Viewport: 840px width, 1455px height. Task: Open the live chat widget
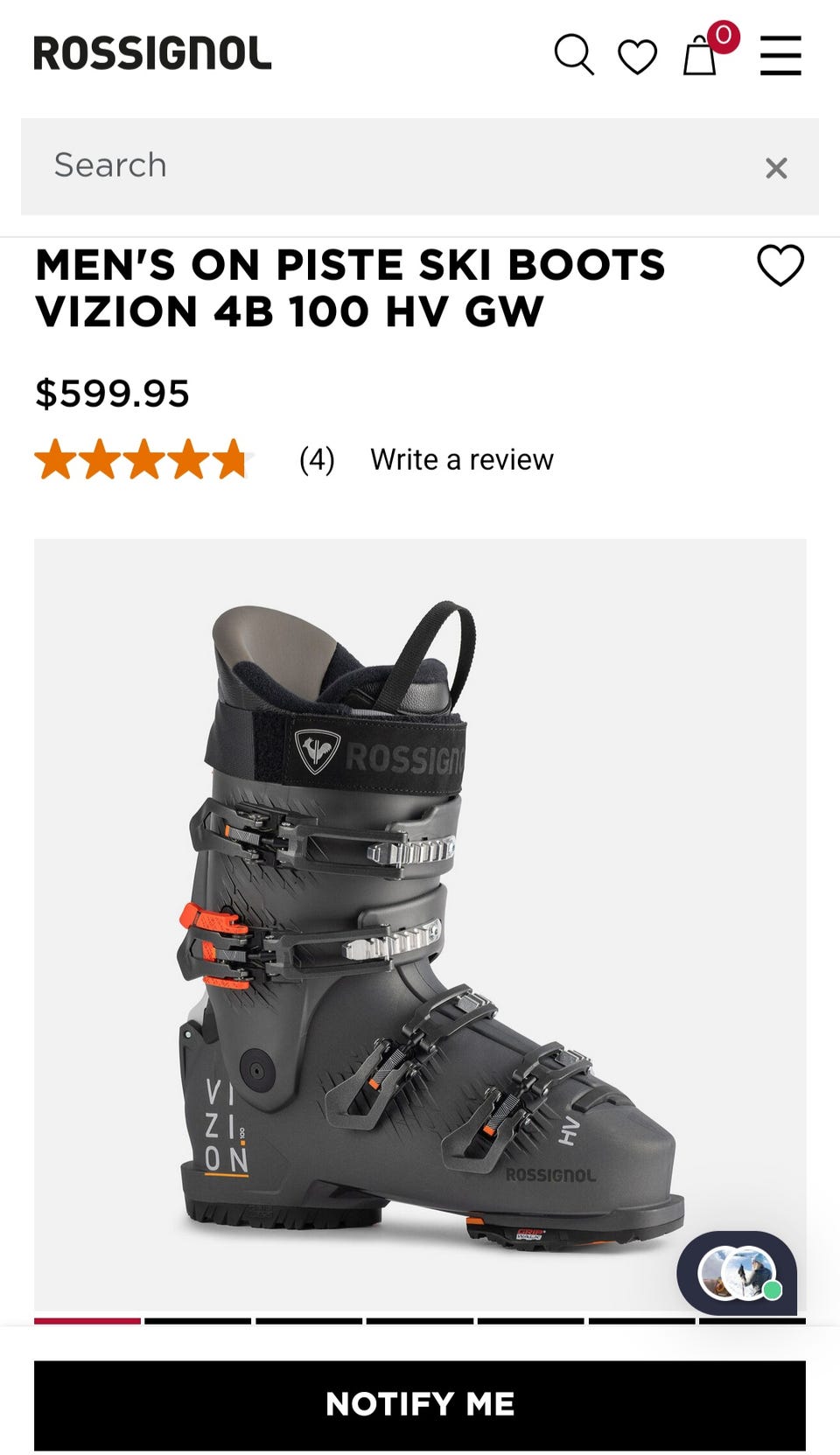coord(737,1272)
